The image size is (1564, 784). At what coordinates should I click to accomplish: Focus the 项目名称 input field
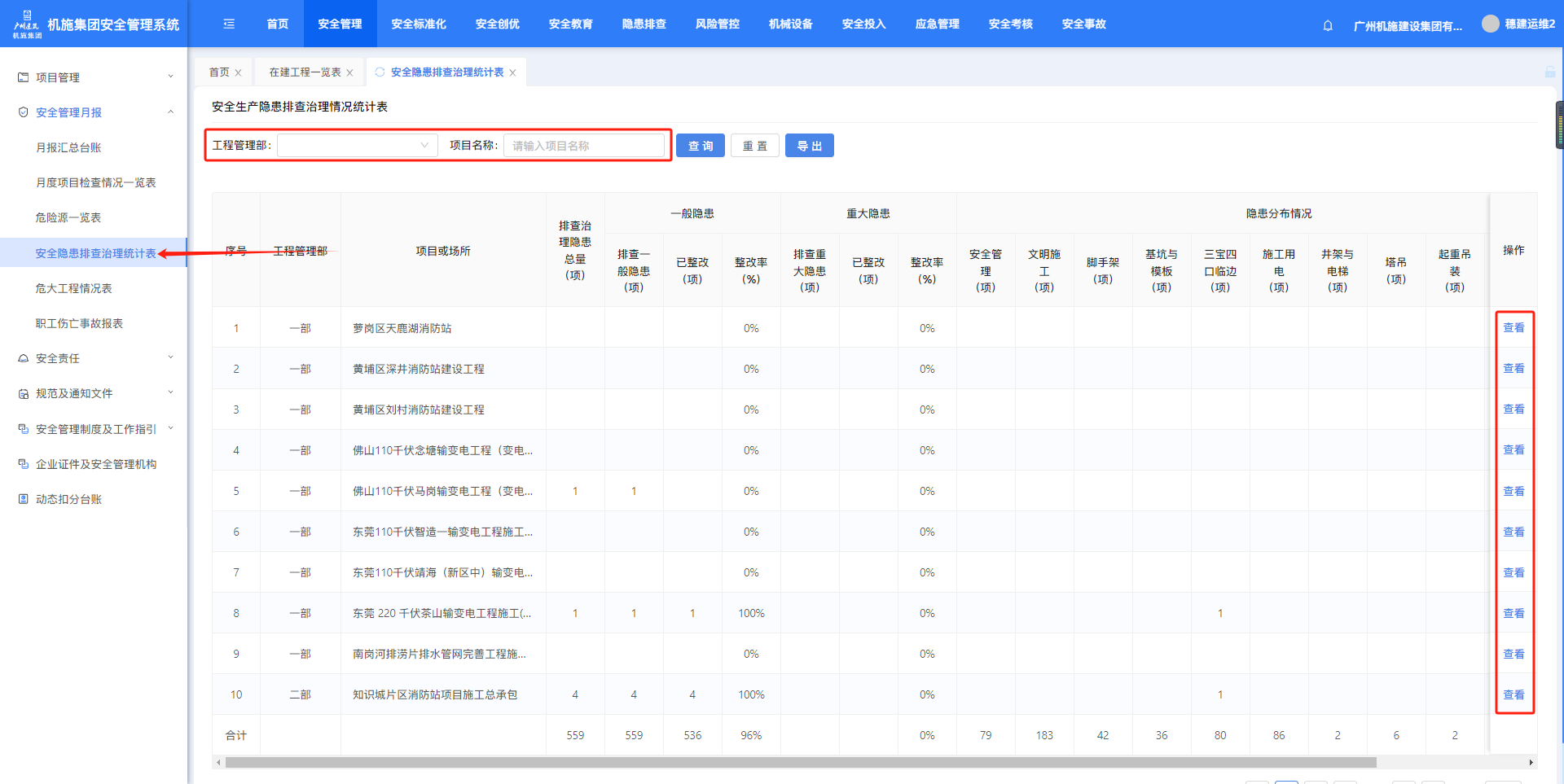point(583,146)
